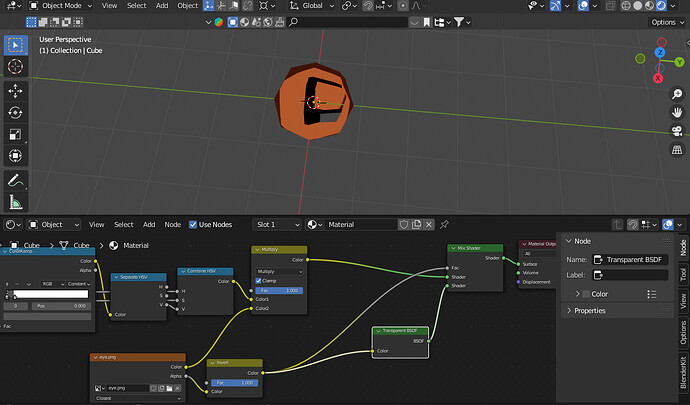Screen dimensions: 690x405
Task: Click the green Y axis gizmo ball
Action: pos(679,62)
